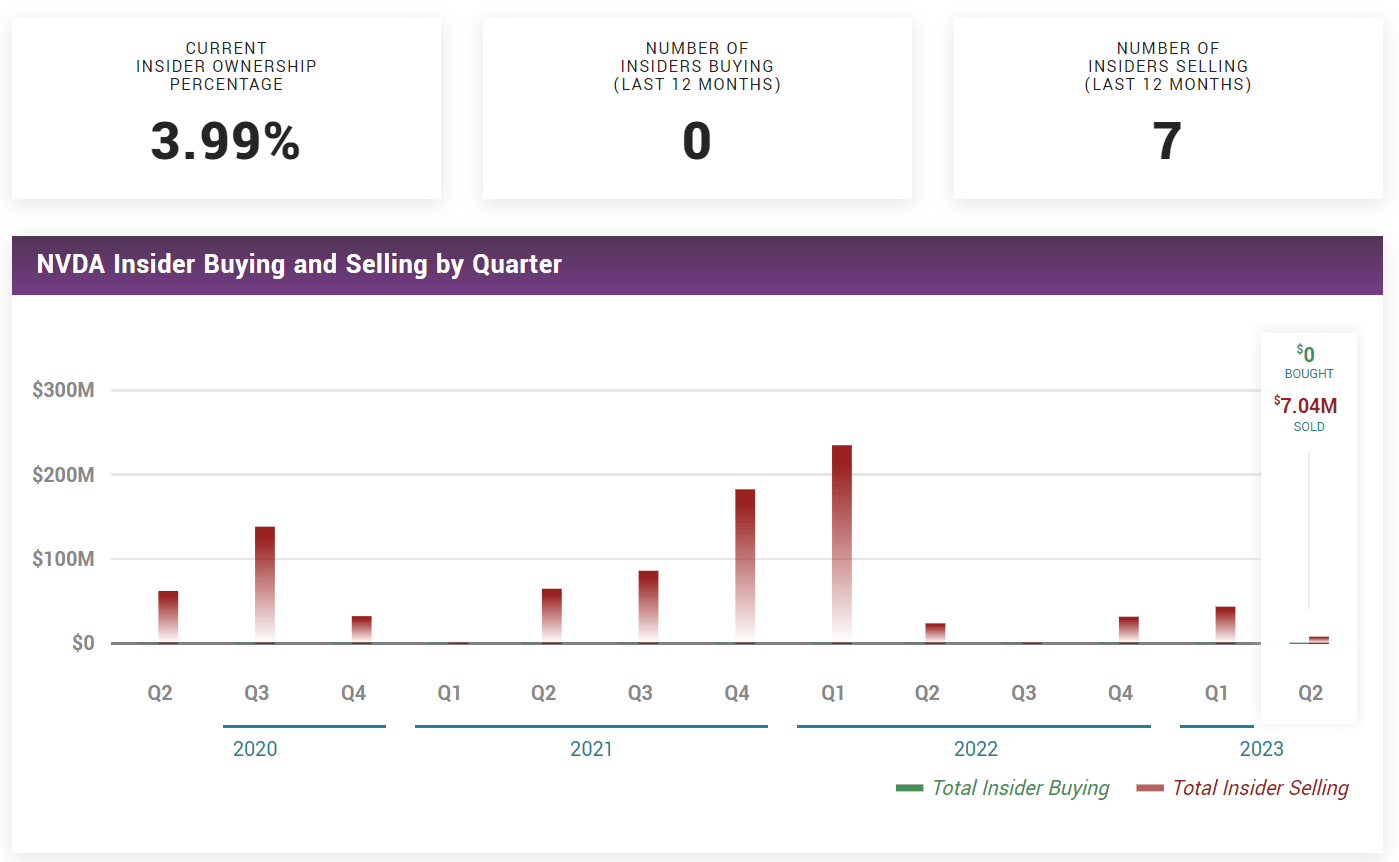
Task: Click the "BOUGHT" label in the tooltip
Action: 1309,374
